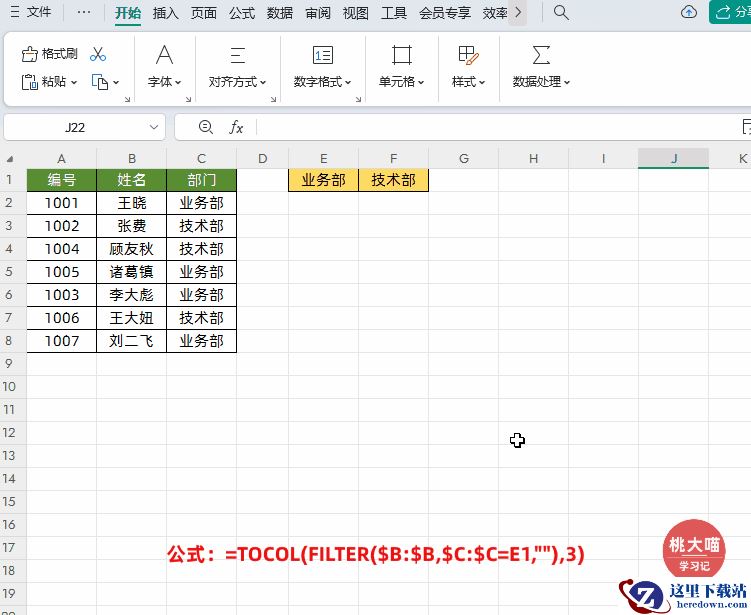751x615 pixels.
Task: Click the cloud upload icon
Action: click(689, 13)
